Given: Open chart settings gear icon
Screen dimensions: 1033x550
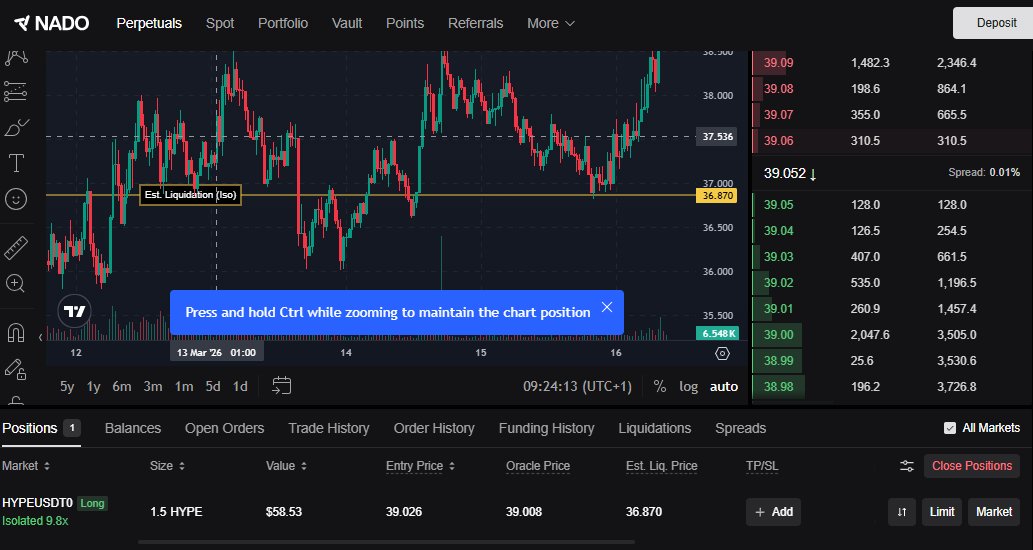Looking at the screenshot, I should (722, 353).
